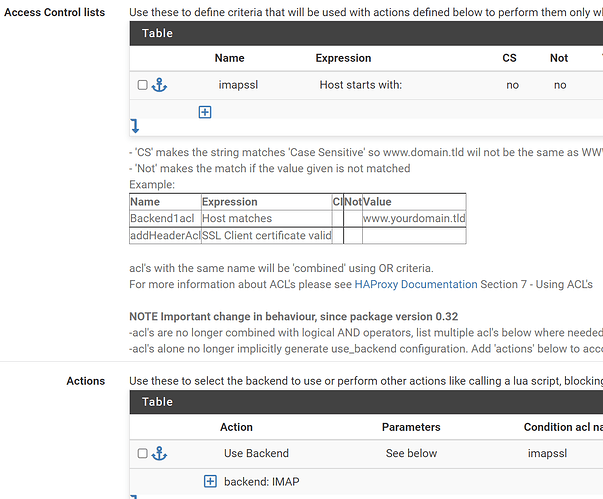Screen dimensions: 603x499
Task: Tick the checkbox in the Use Backend row
Action: 142,454
